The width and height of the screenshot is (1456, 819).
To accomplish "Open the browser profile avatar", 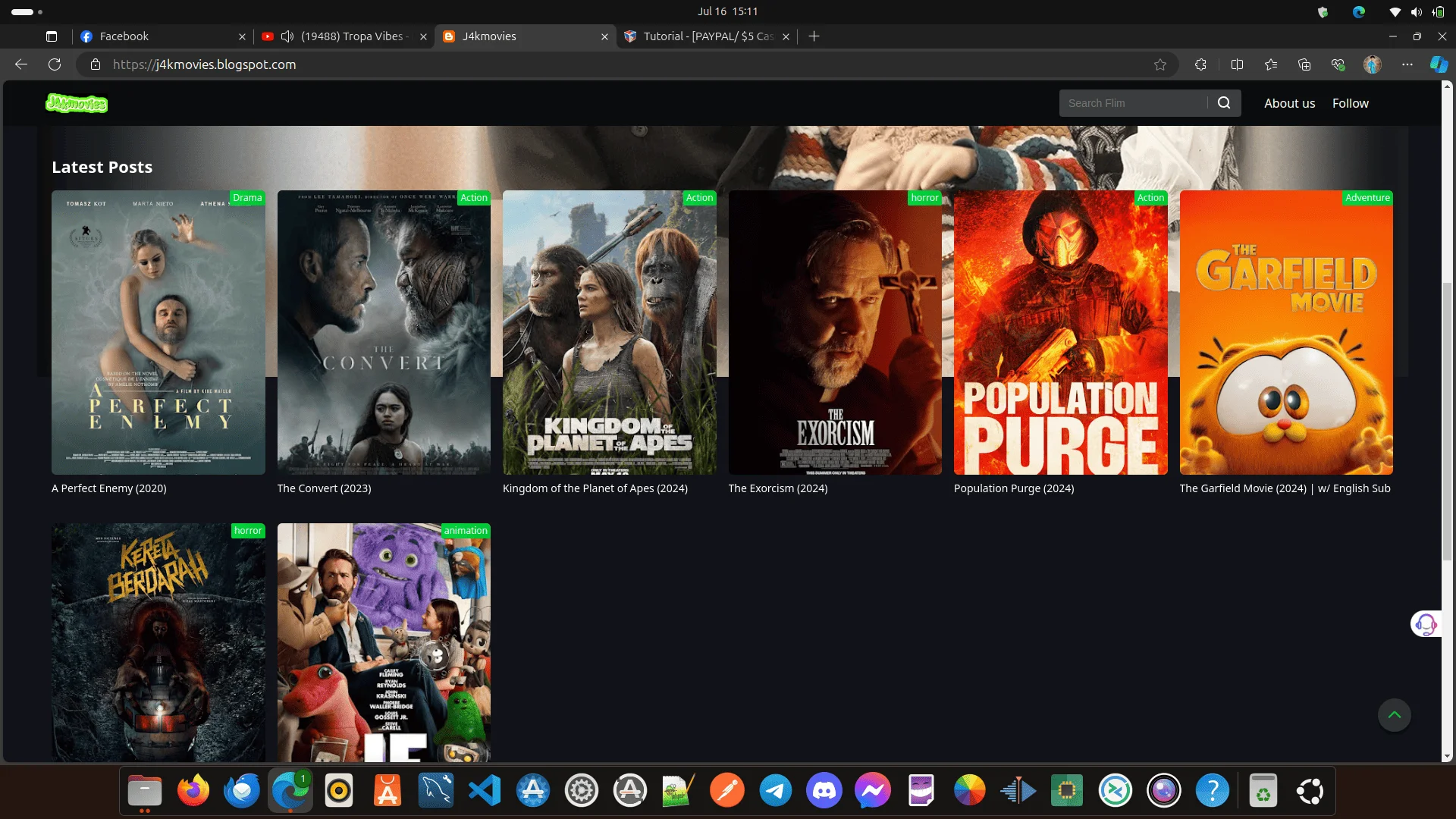I will 1373,64.
